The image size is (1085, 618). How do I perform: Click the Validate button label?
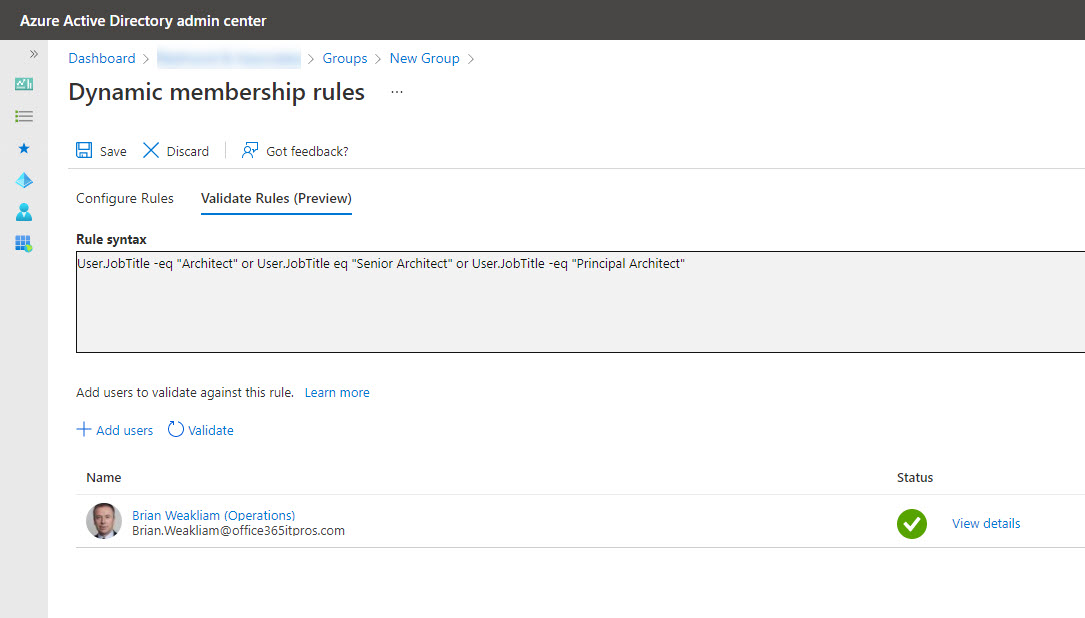pyautogui.click(x=210, y=430)
